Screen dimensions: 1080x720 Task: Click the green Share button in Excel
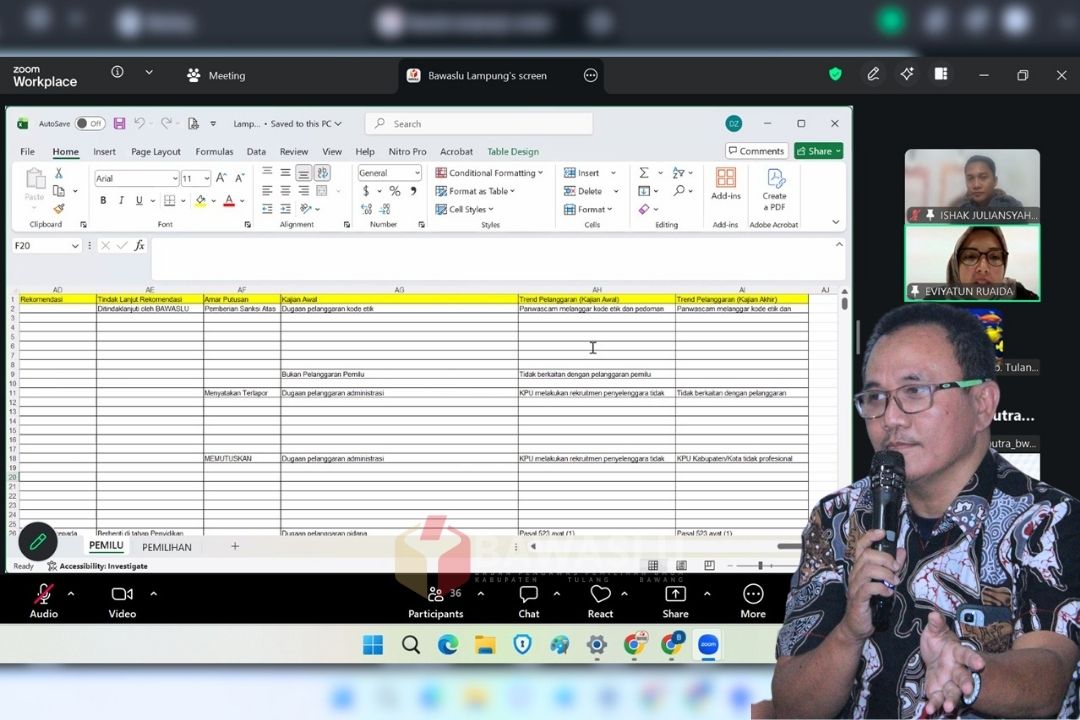(x=818, y=151)
